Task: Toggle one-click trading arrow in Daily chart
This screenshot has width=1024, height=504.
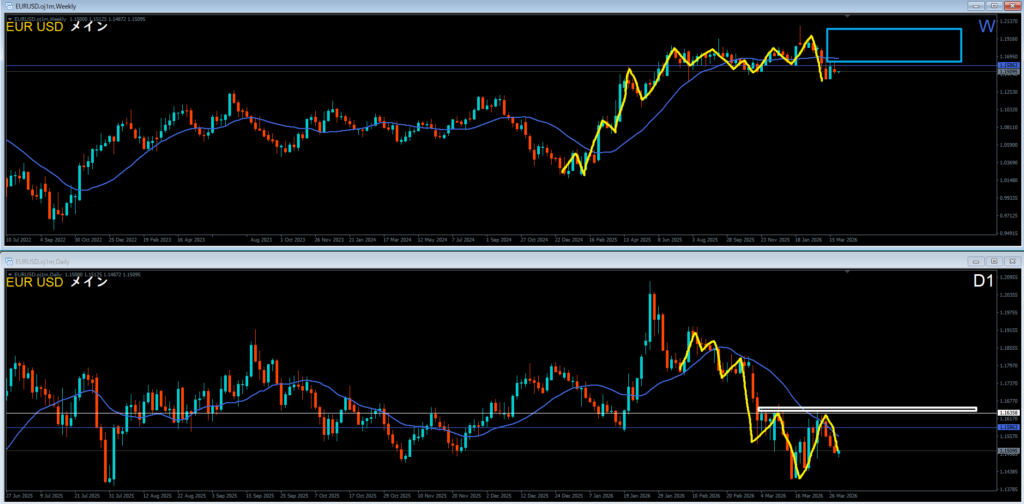Action: point(8,274)
